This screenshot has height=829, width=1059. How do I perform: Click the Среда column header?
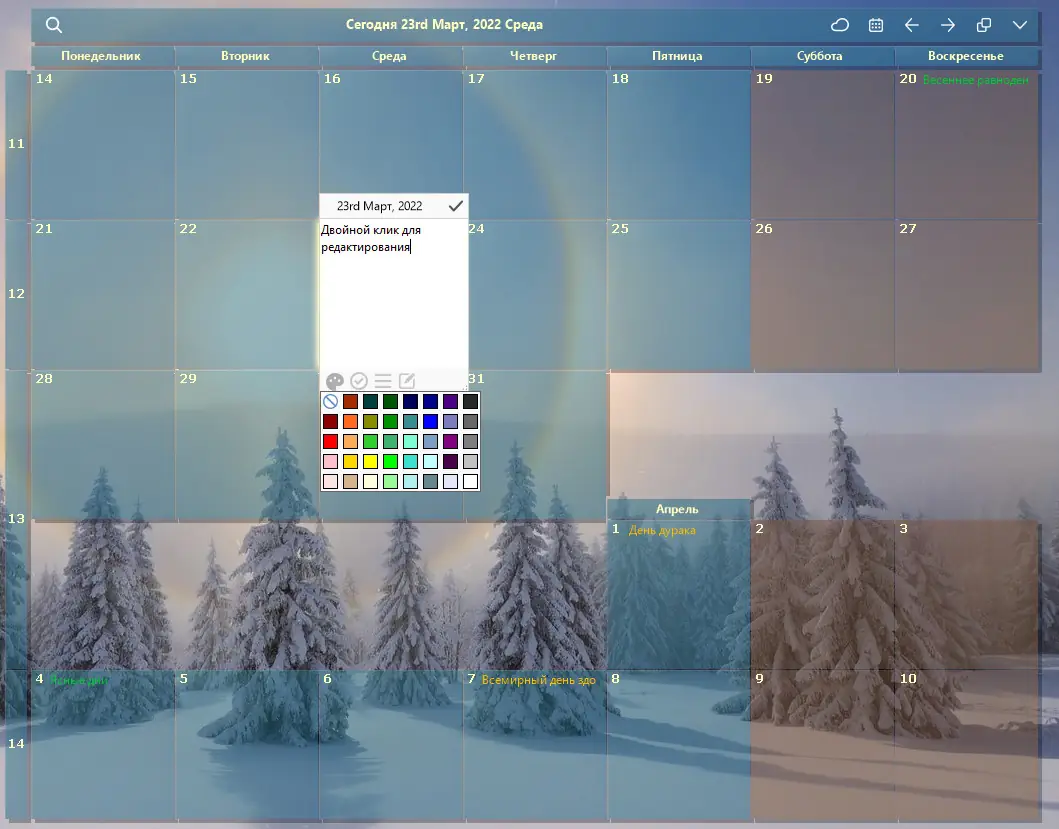click(x=389, y=56)
